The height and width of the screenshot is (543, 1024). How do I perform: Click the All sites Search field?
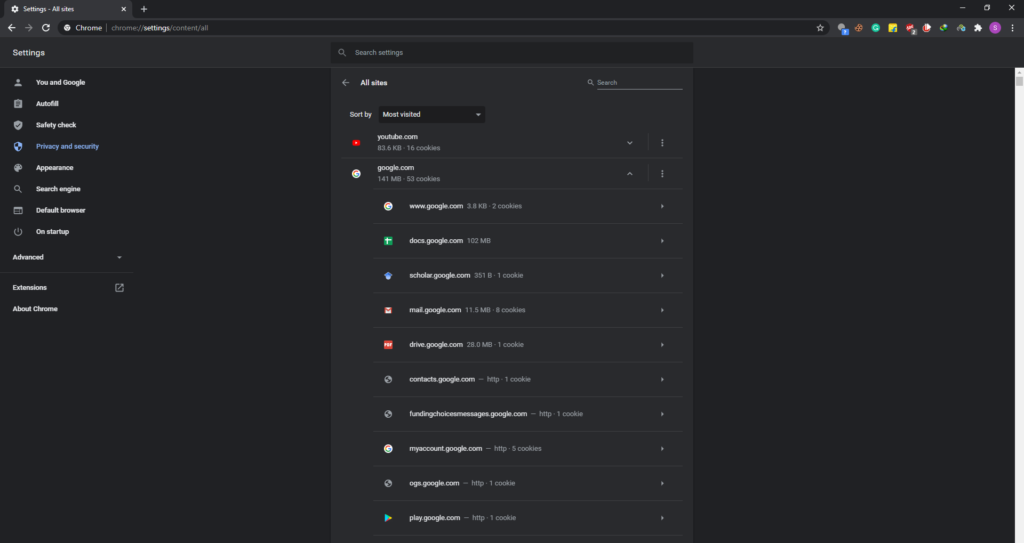click(x=639, y=83)
